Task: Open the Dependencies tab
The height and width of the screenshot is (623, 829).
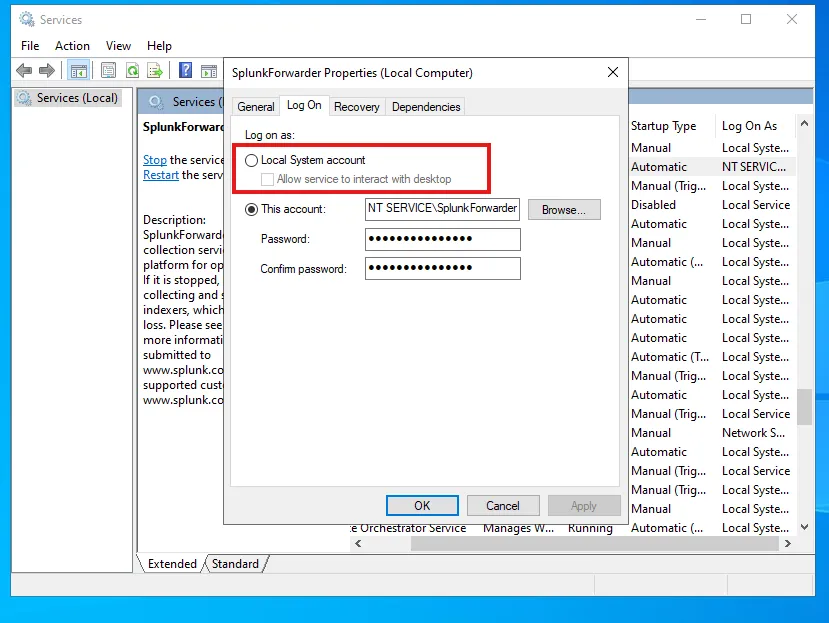Action: (x=426, y=107)
